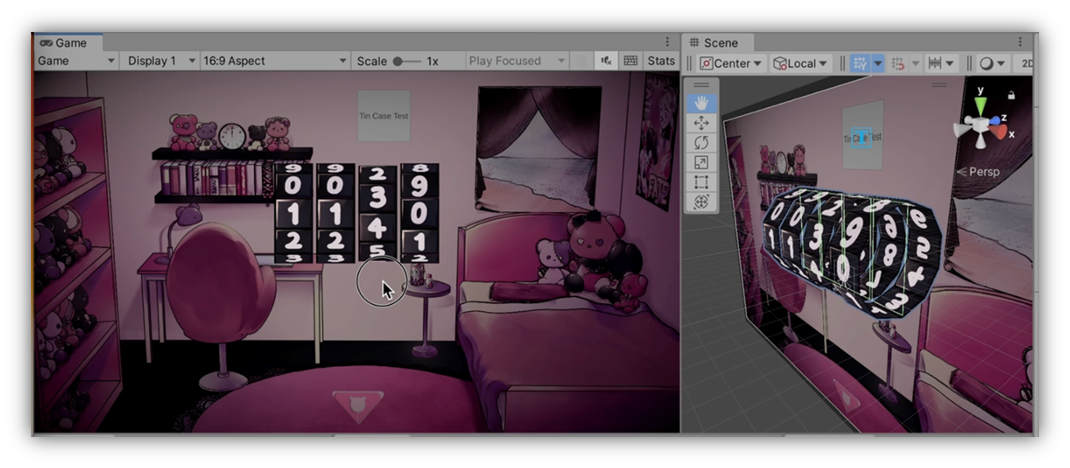The width and height of the screenshot is (1070, 468).
Task: Open the Display 1 dropdown
Action: (160, 61)
